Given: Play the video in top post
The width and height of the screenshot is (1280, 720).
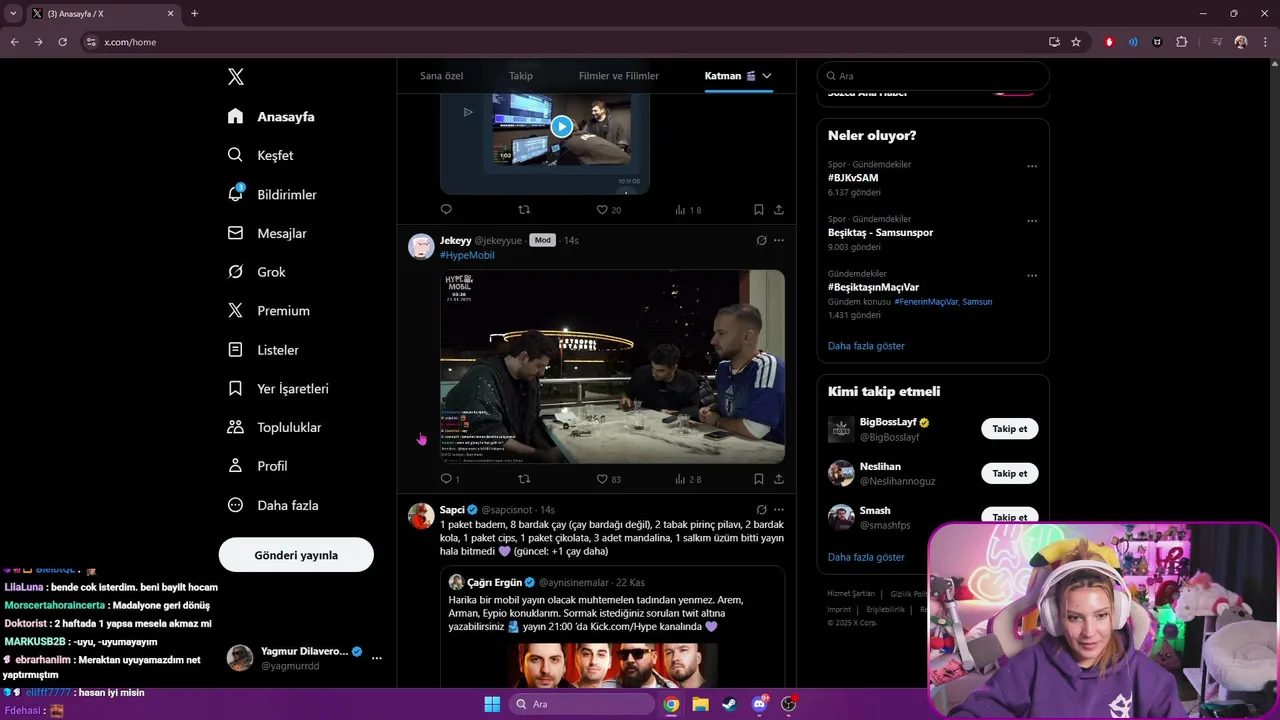Looking at the screenshot, I should click(x=562, y=126).
